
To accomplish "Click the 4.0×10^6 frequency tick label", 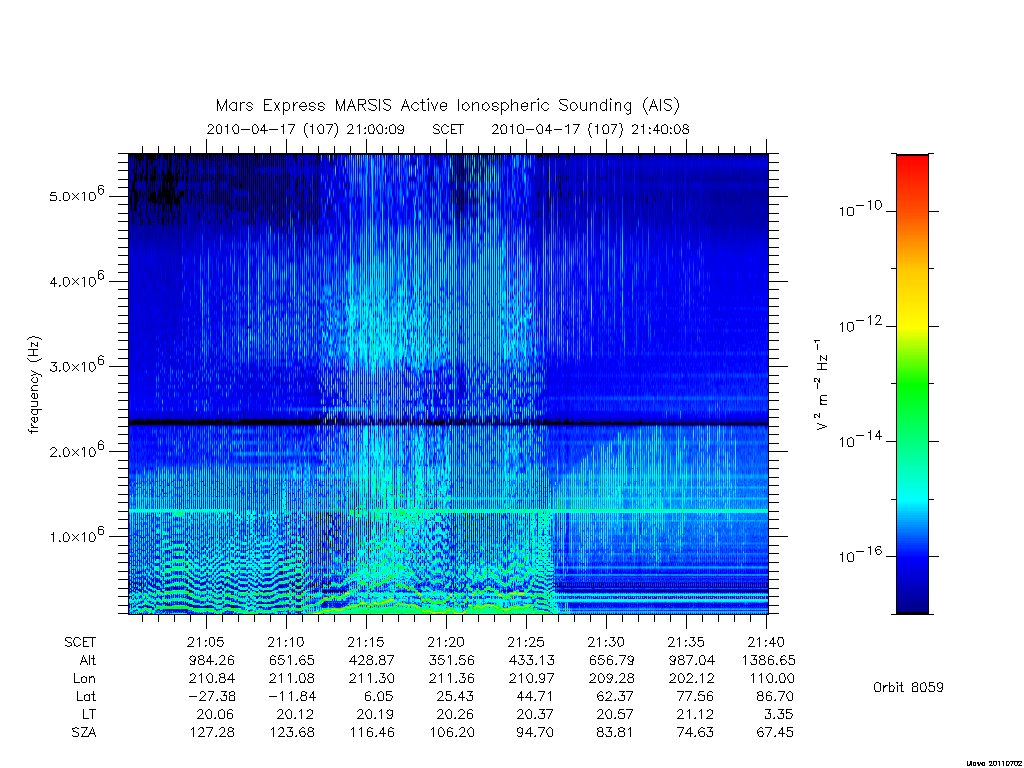I will click(77, 280).
